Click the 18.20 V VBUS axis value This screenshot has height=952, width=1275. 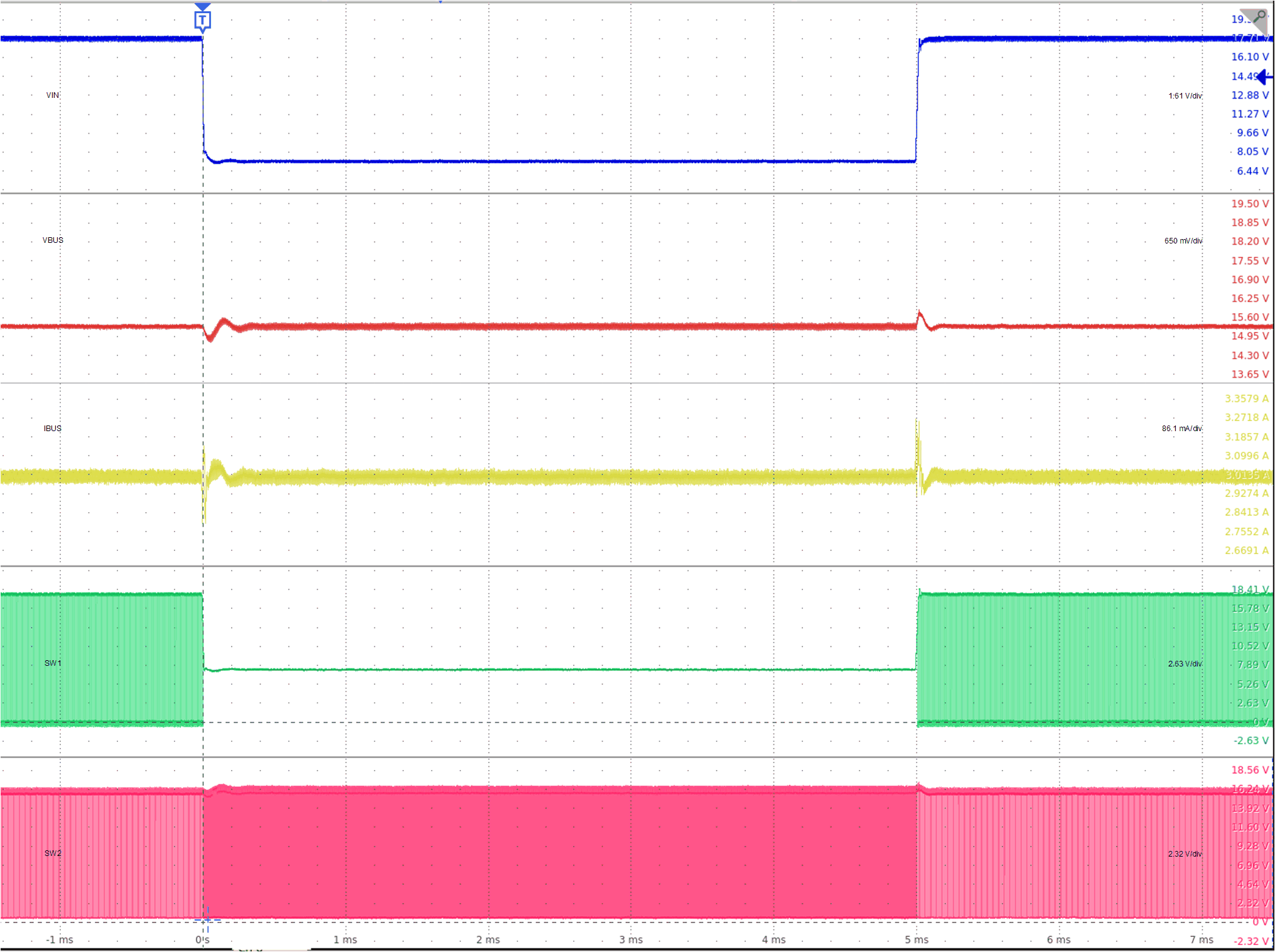(x=1250, y=242)
